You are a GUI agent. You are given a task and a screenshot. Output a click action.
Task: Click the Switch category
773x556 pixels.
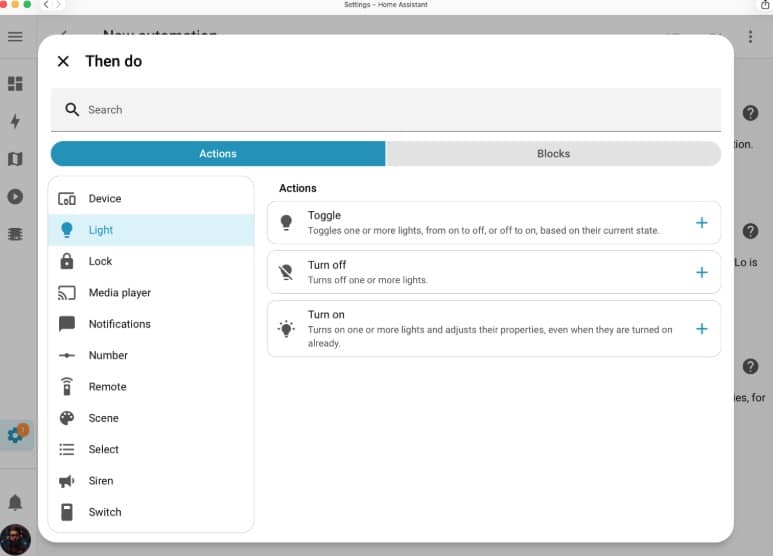(x=104, y=512)
